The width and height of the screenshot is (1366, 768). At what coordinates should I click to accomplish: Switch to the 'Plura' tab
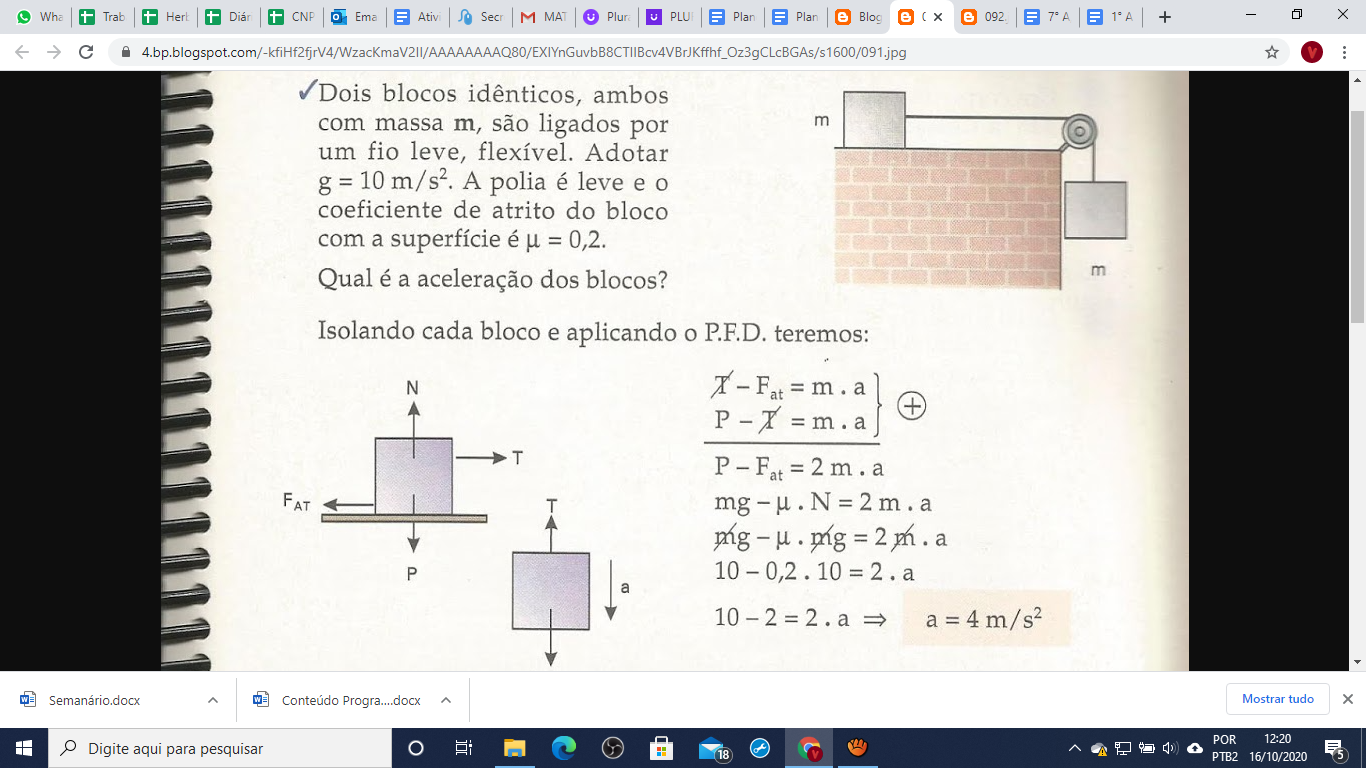coord(604,17)
